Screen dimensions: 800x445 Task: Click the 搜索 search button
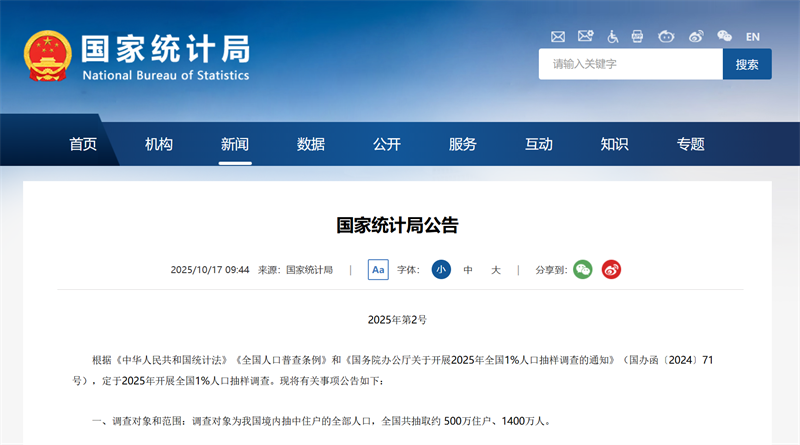747,64
